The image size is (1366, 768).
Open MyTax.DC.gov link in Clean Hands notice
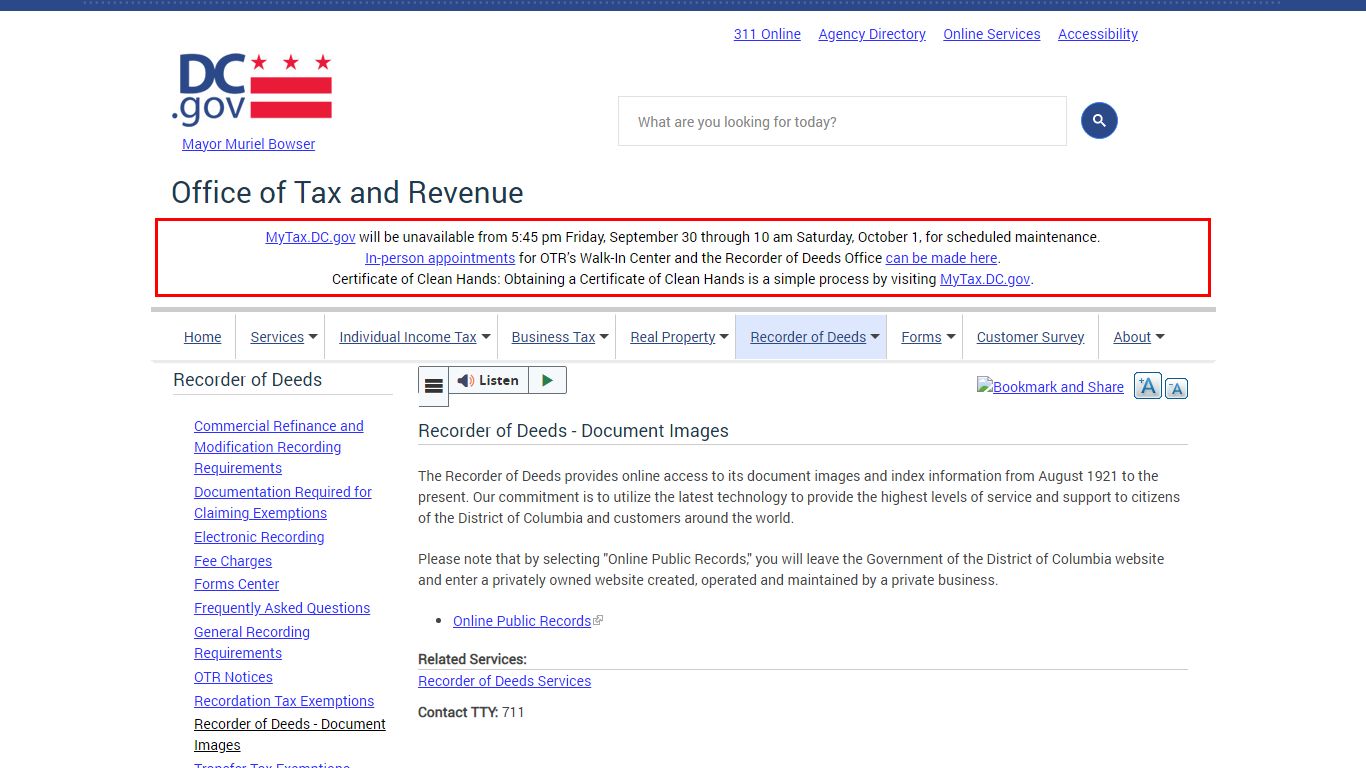point(985,279)
